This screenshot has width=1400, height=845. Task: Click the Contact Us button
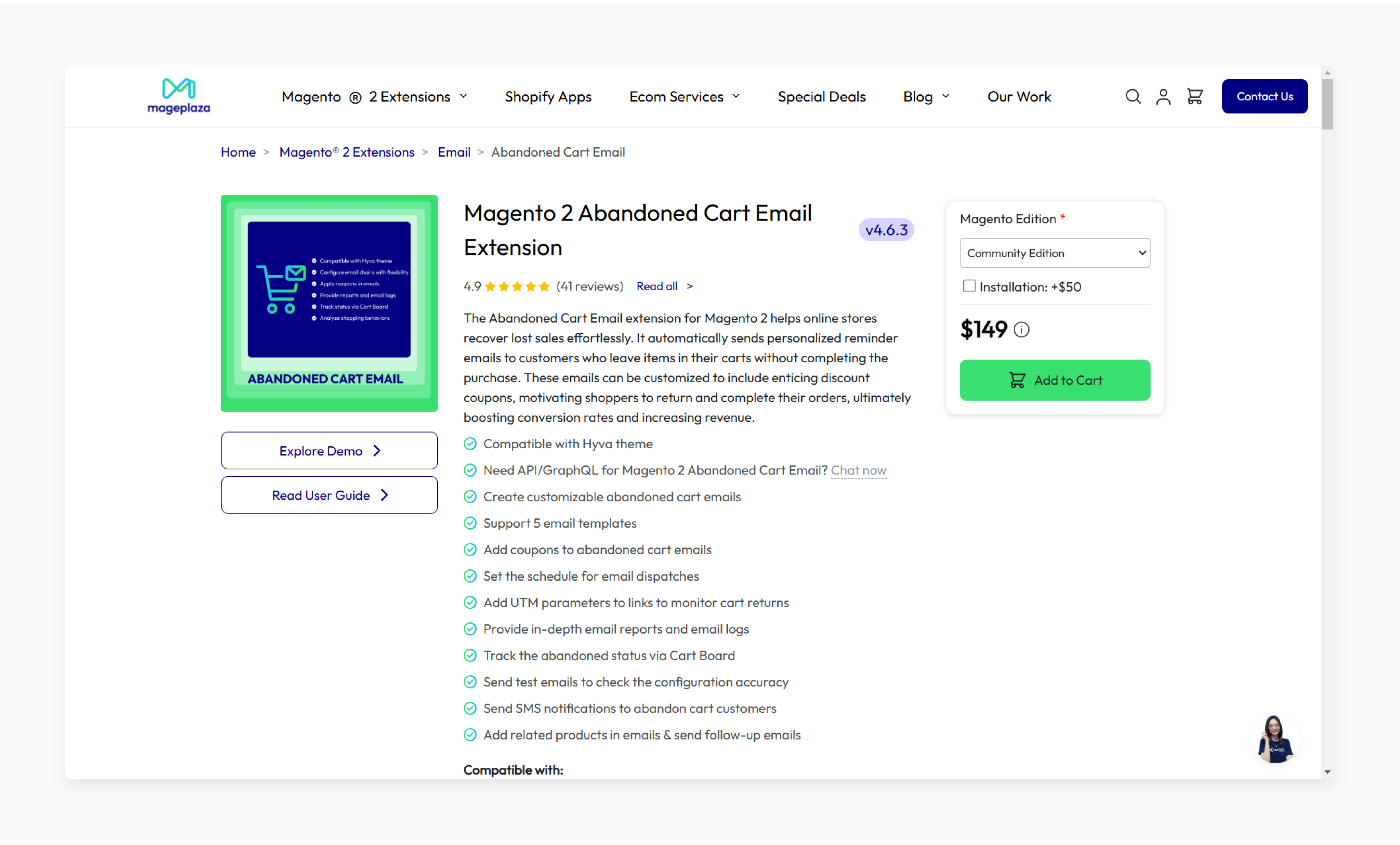pos(1265,96)
